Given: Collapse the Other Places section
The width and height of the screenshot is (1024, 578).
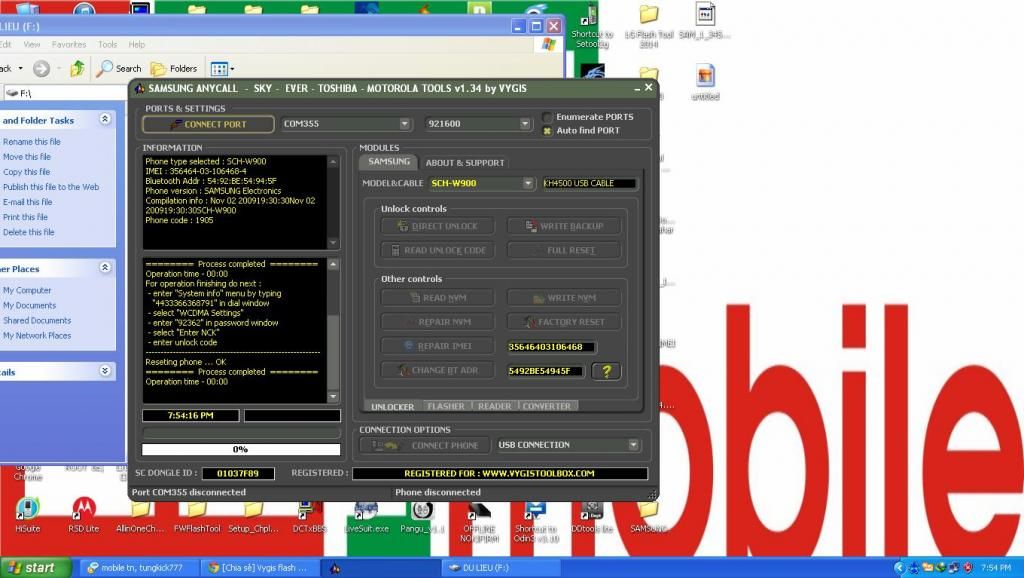Looking at the screenshot, I should (104, 268).
